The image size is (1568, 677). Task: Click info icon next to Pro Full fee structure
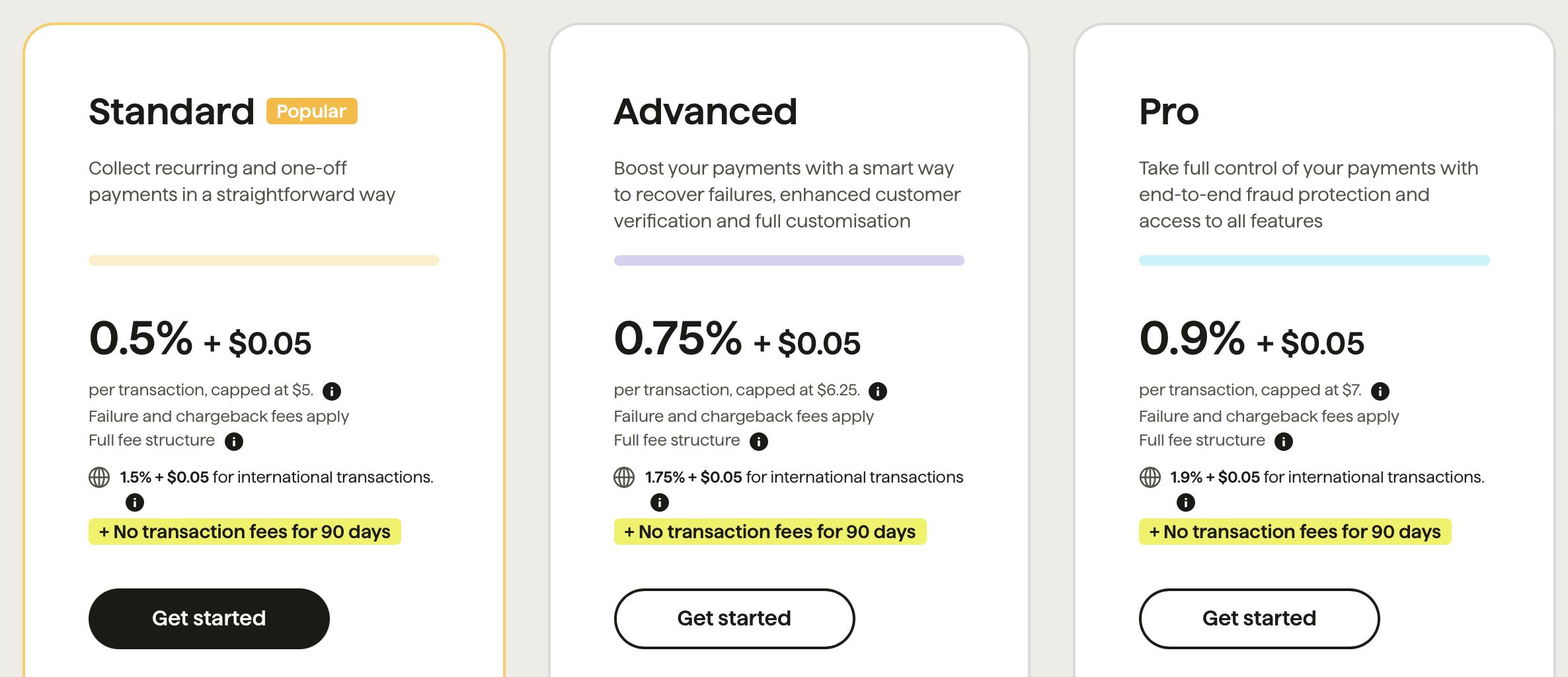(x=1283, y=442)
